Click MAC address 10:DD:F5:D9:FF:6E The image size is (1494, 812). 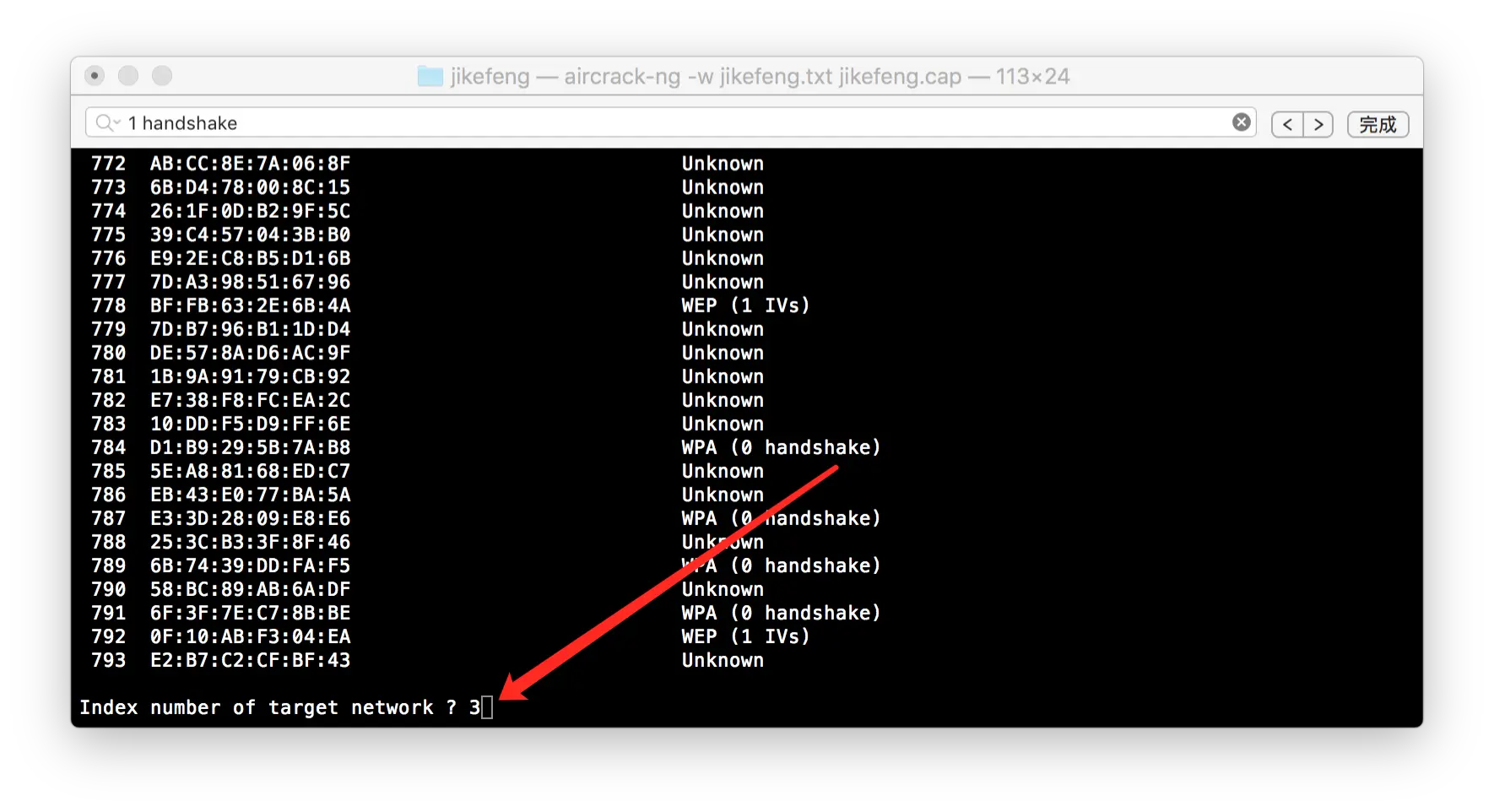coord(250,424)
